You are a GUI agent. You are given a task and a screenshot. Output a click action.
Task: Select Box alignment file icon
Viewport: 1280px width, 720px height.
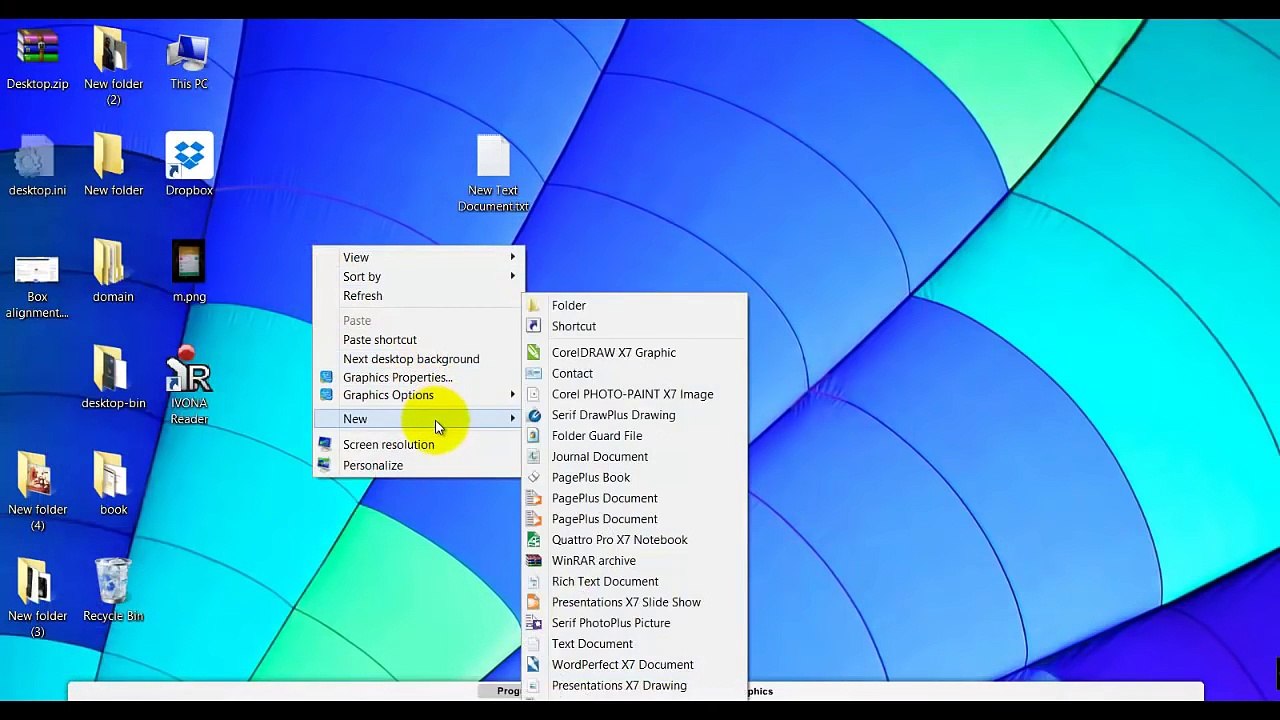37,268
